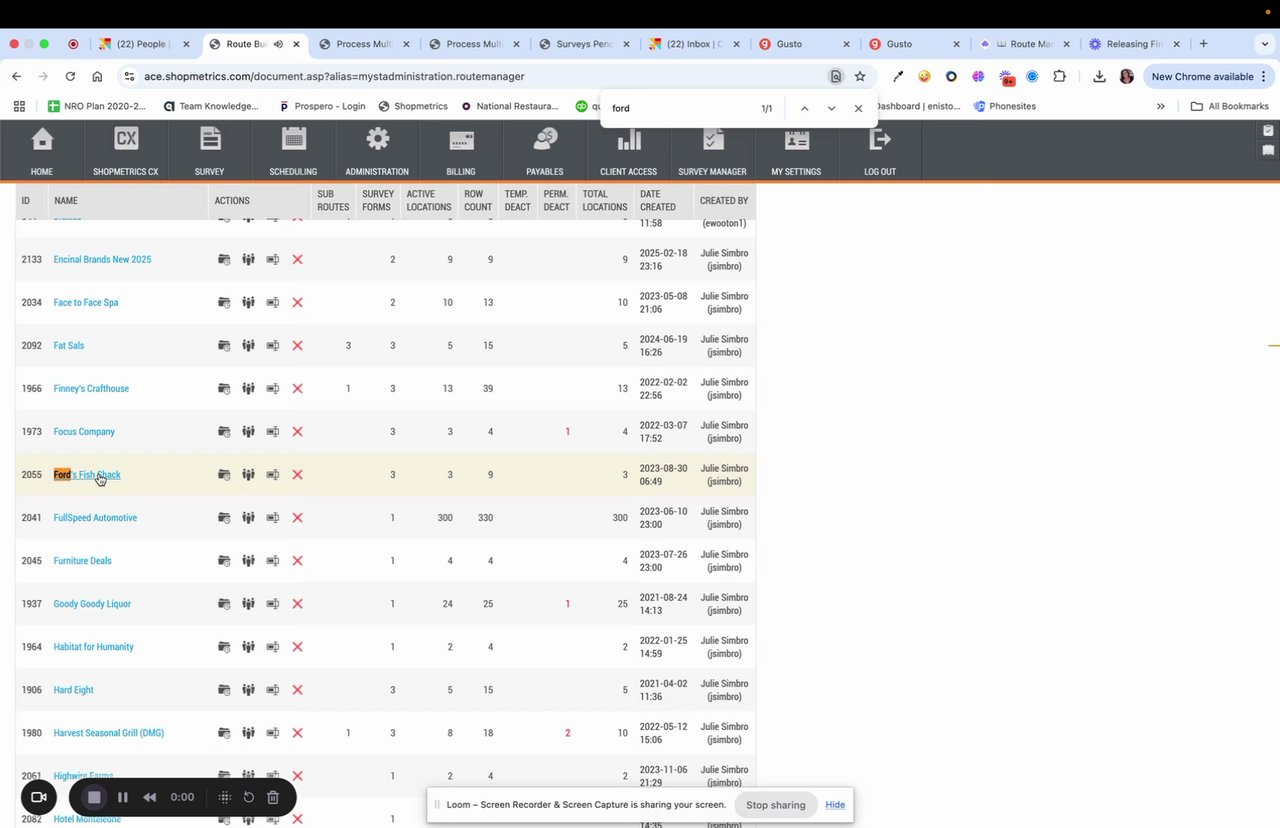
Task: Expand the bookmarks overflow chevron
Action: [x=1160, y=106]
